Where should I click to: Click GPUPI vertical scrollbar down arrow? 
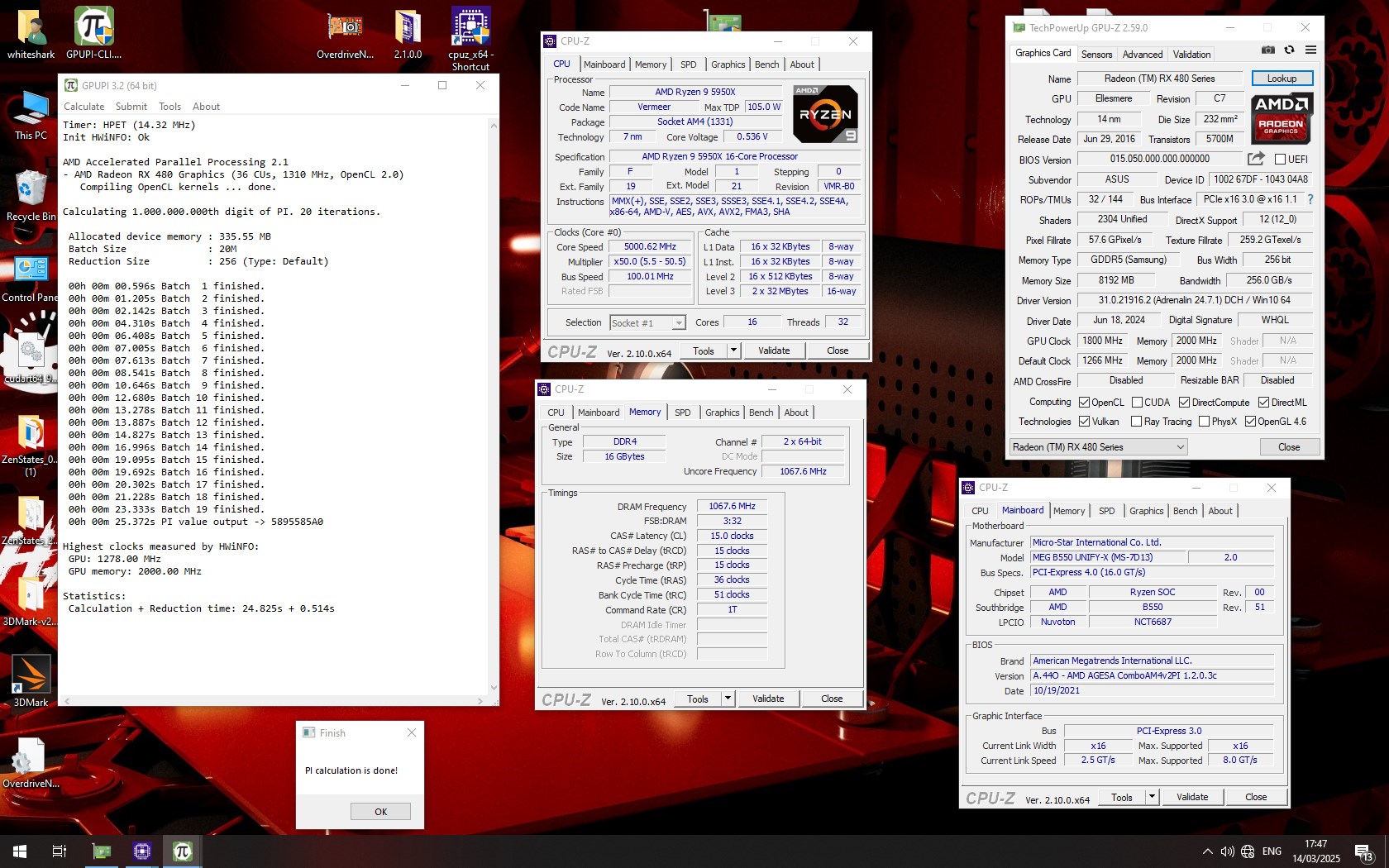coord(494,687)
